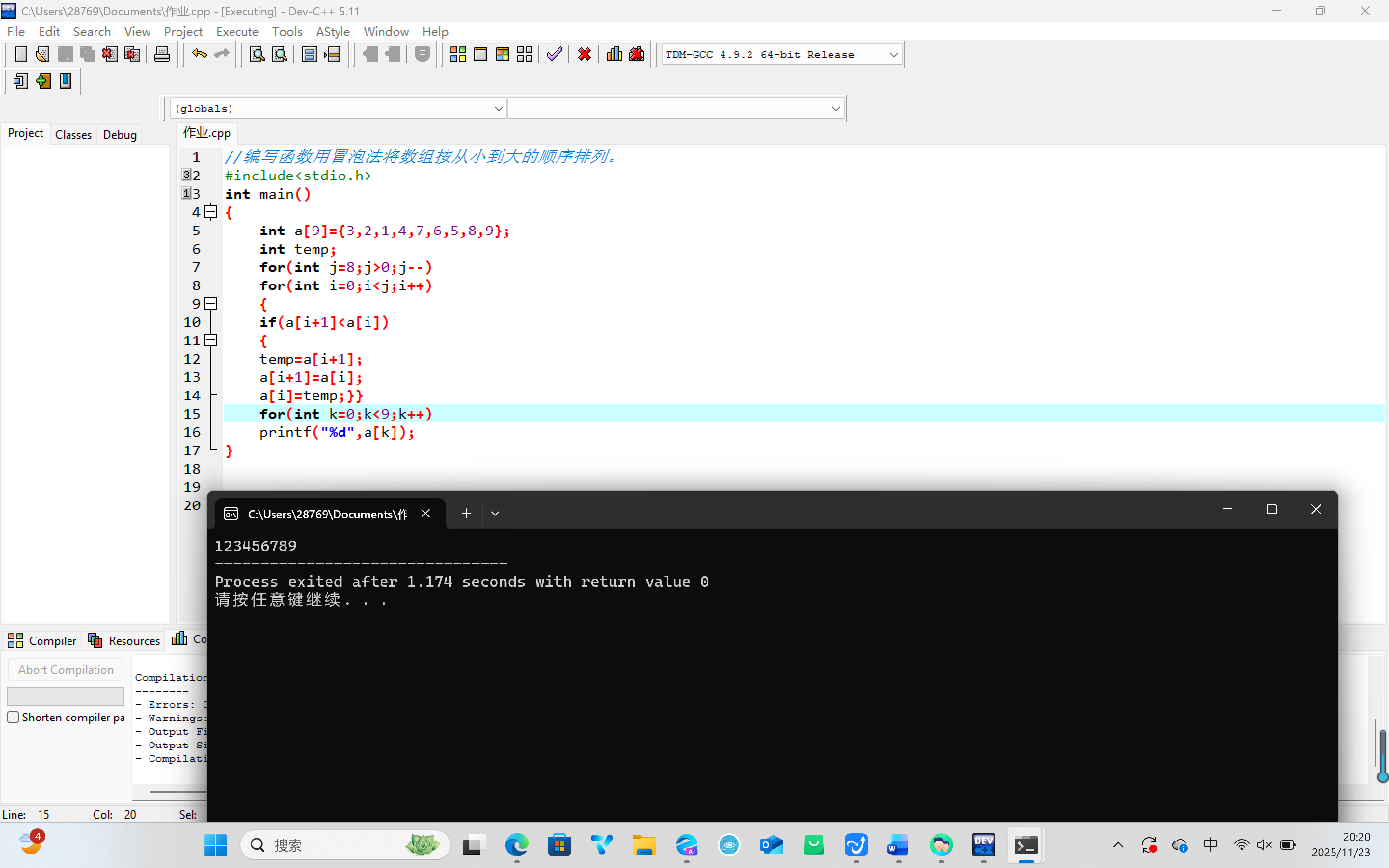Click the bar chart Profile Analysis icon
1389x868 pixels.
pyautogui.click(x=613, y=54)
